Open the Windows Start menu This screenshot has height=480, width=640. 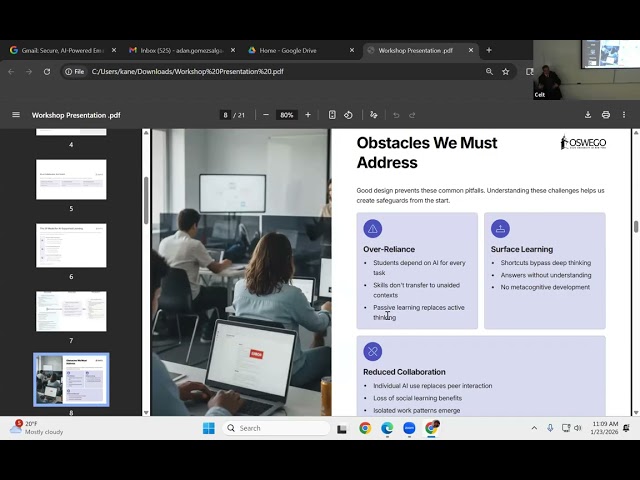[x=209, y=428]
